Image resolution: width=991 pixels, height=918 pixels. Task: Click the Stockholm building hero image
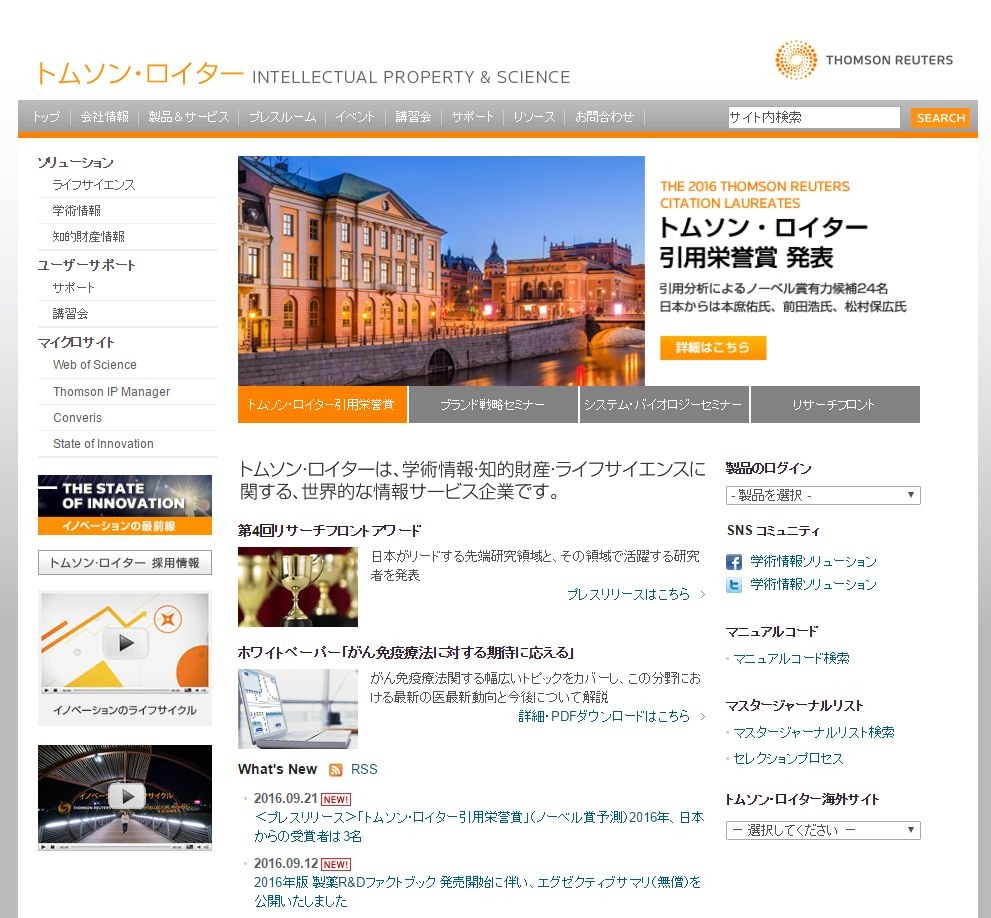coord(441,271)
